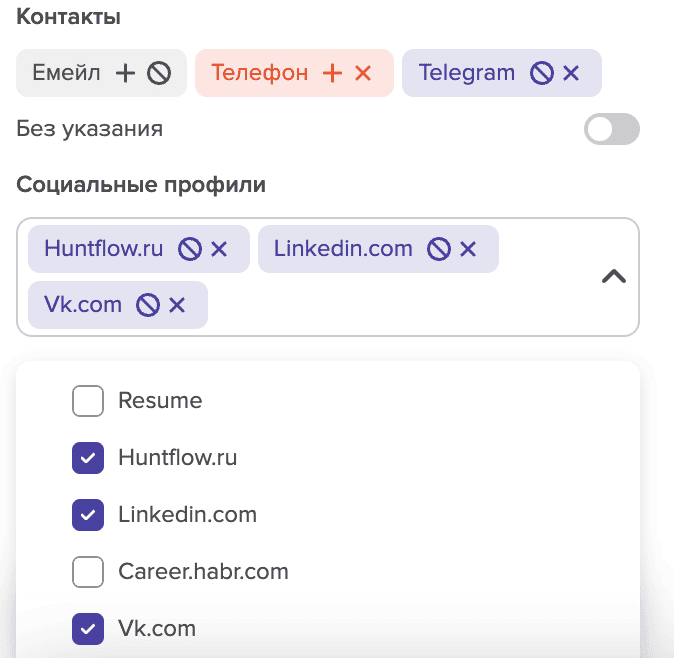Click the plus icon on Емейл chip

coord(125,73)
